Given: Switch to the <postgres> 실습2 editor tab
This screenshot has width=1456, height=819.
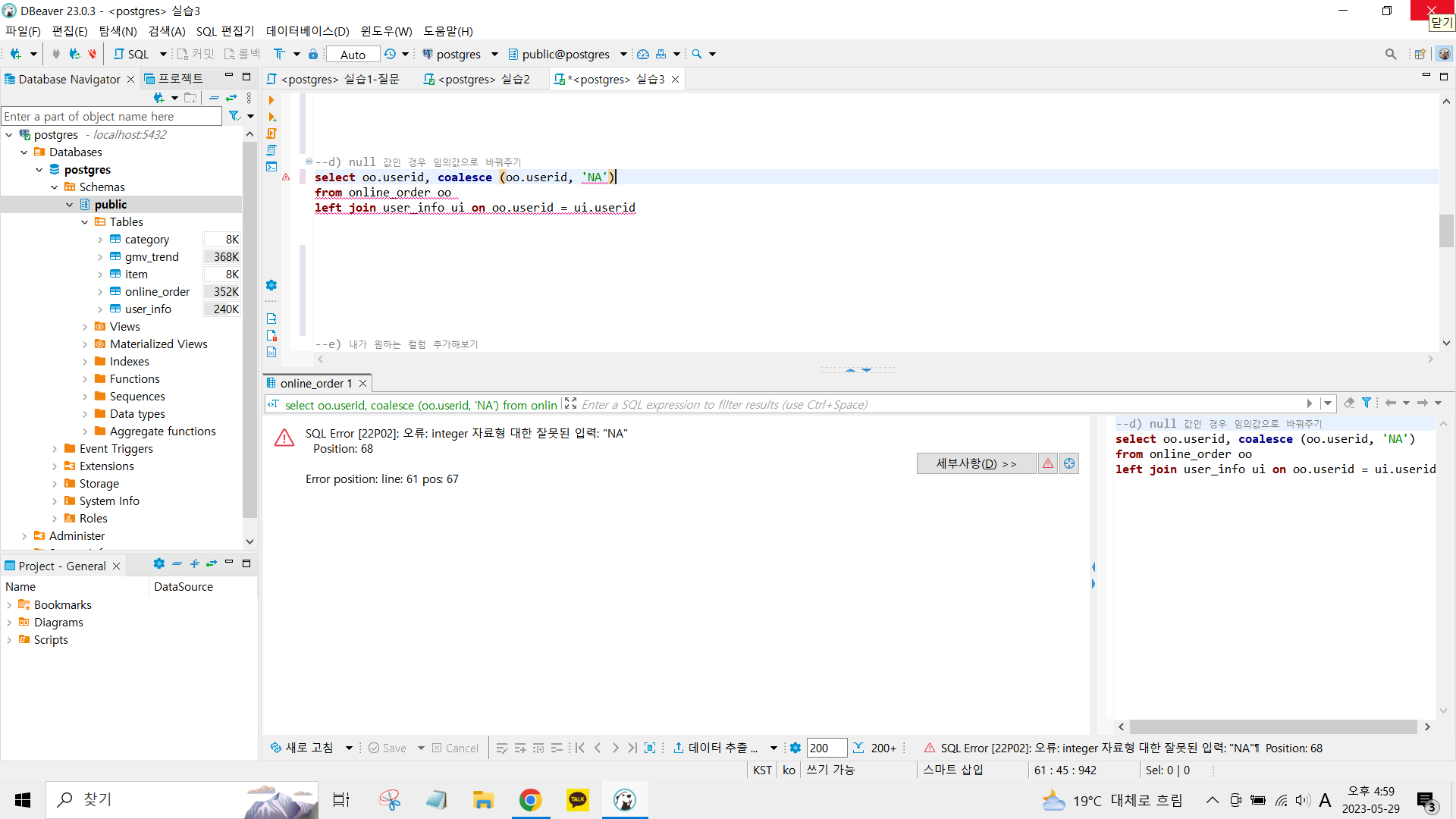Looking at the screenshot, I should tap(477, 79).
